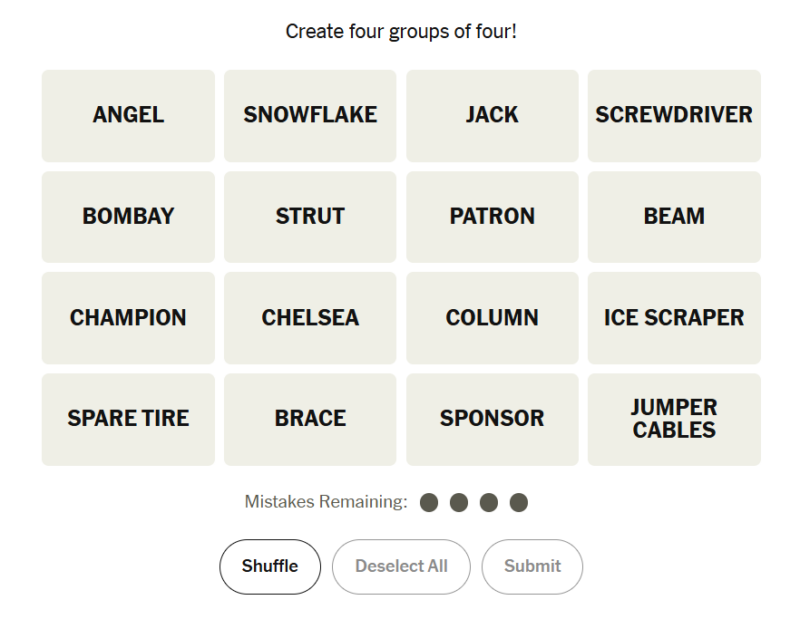Image resolution: width=800 pixels, height=629 pixels.
Task: Submit the selected group
Action: coord(532,567)
